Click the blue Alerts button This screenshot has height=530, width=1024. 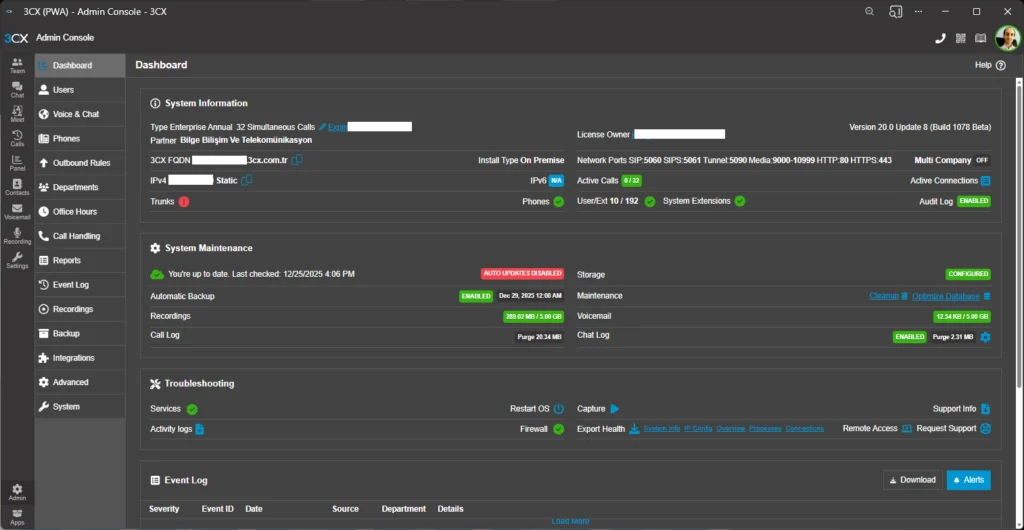coord(968,480)
